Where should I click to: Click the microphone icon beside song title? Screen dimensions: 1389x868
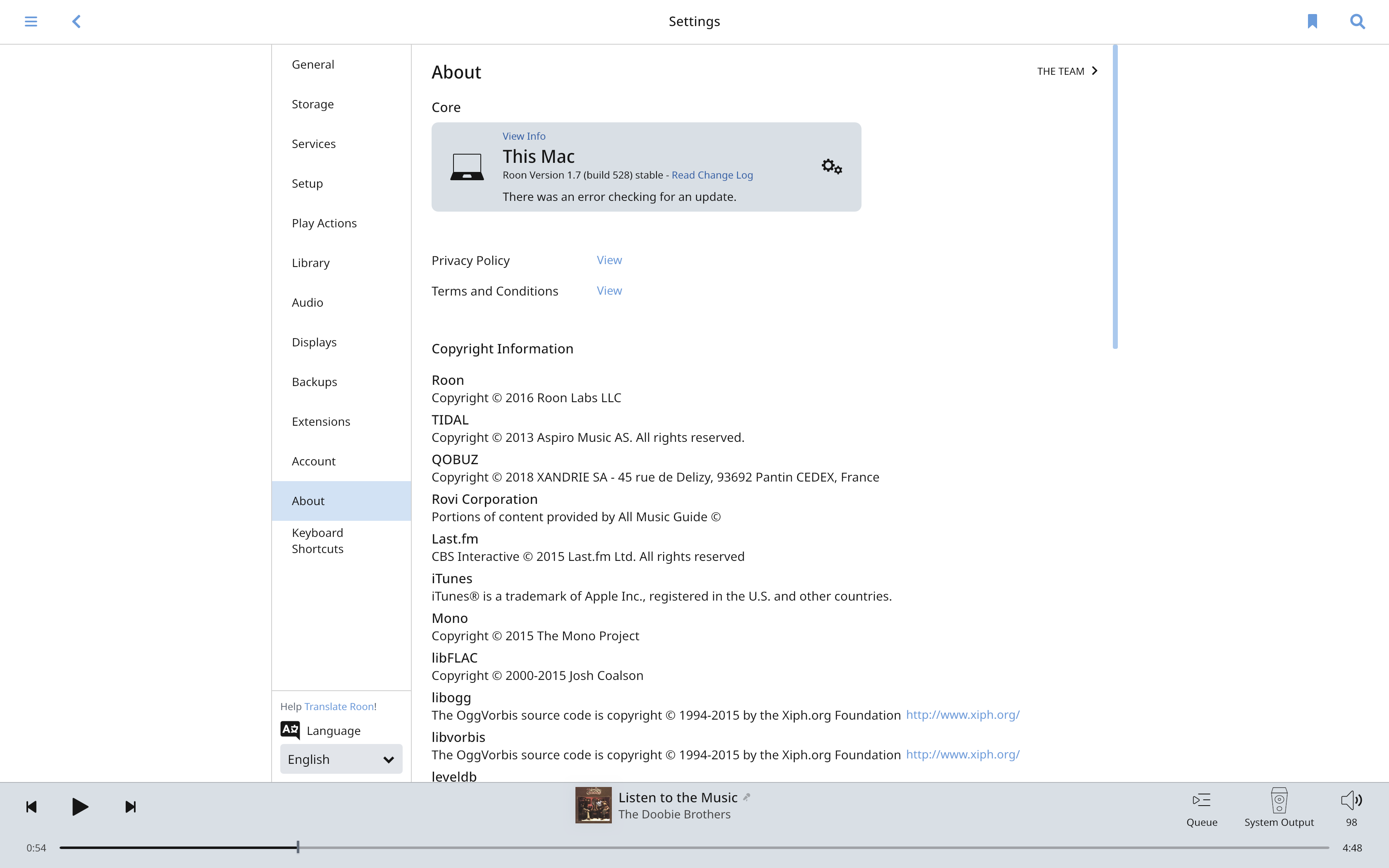pyautogui.click(x=747, y=797)
